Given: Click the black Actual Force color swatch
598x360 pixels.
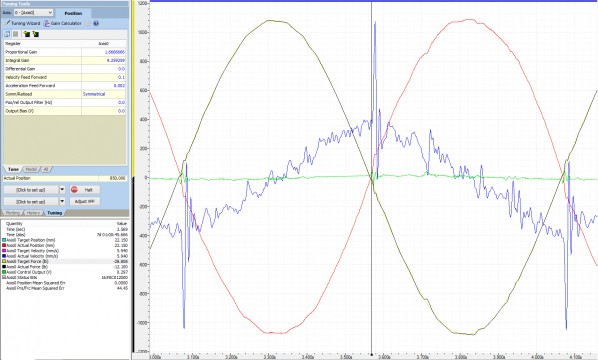Looking at the screenshot, I should point(4,267).
